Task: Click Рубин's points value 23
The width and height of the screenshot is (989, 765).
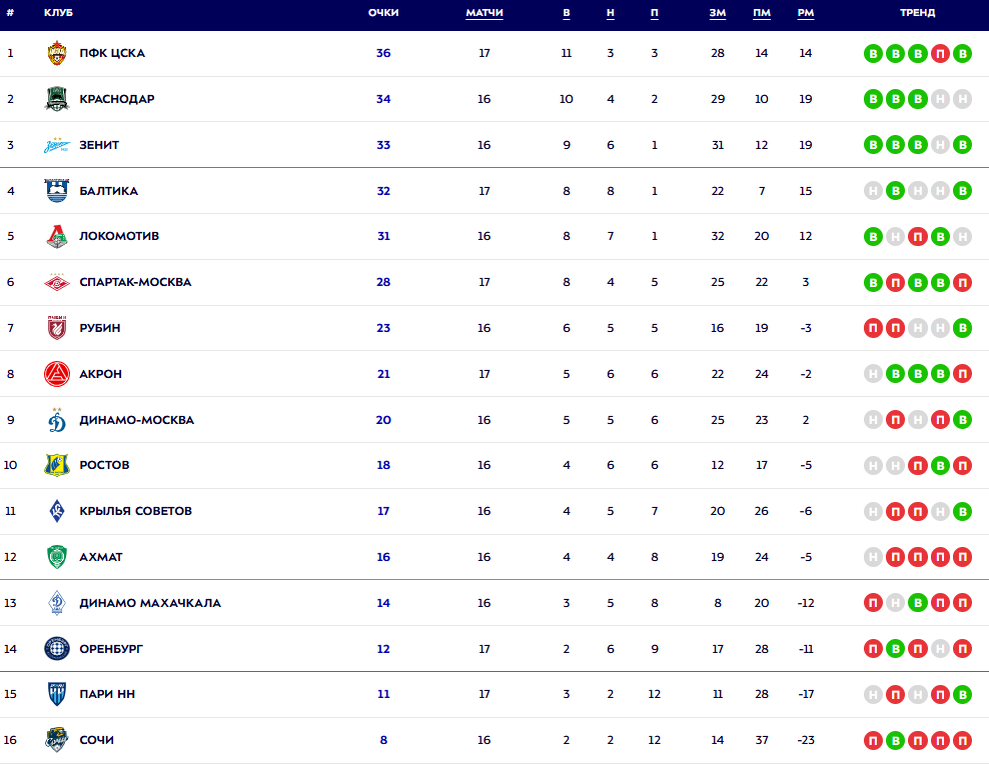Action: (383, 328)
